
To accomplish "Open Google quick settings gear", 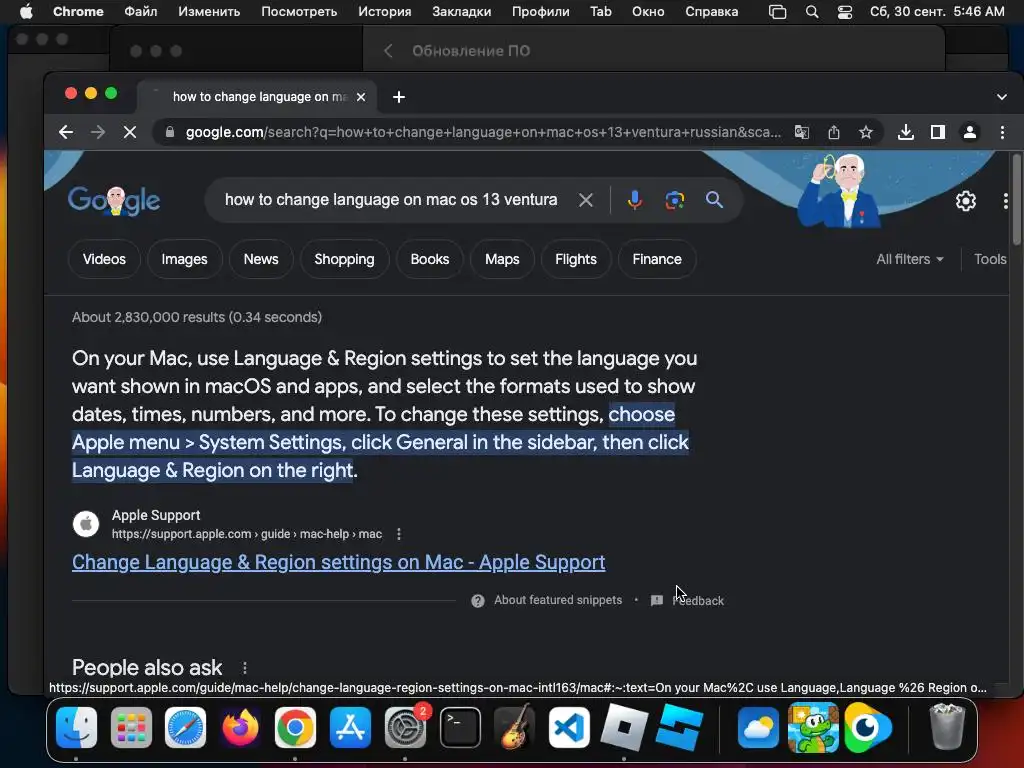I will (x=966, y=201).
